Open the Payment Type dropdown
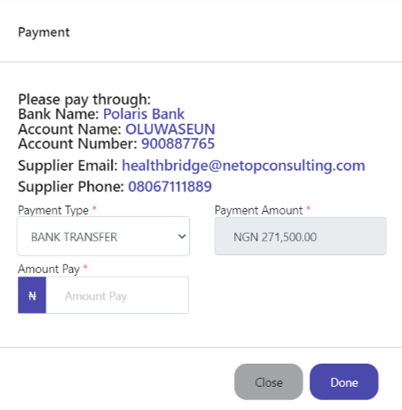 pos(103,236)
